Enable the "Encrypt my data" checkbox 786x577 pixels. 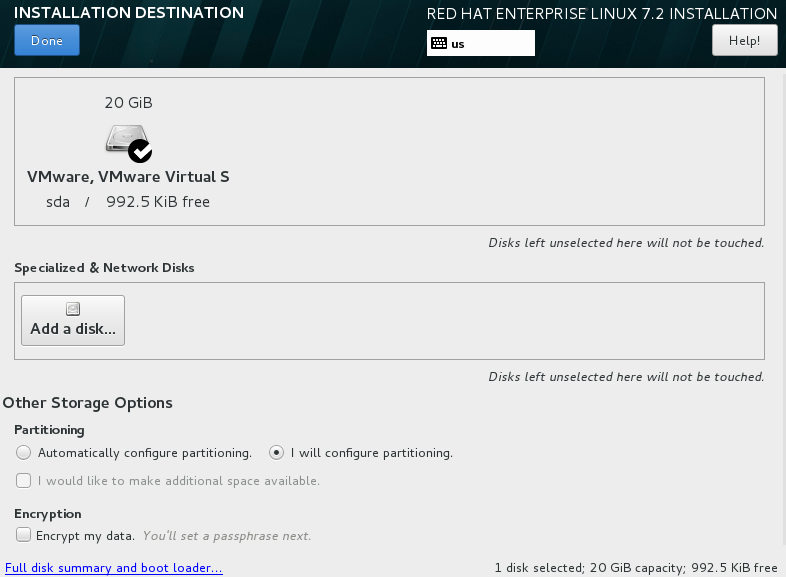tap(24, 536)
